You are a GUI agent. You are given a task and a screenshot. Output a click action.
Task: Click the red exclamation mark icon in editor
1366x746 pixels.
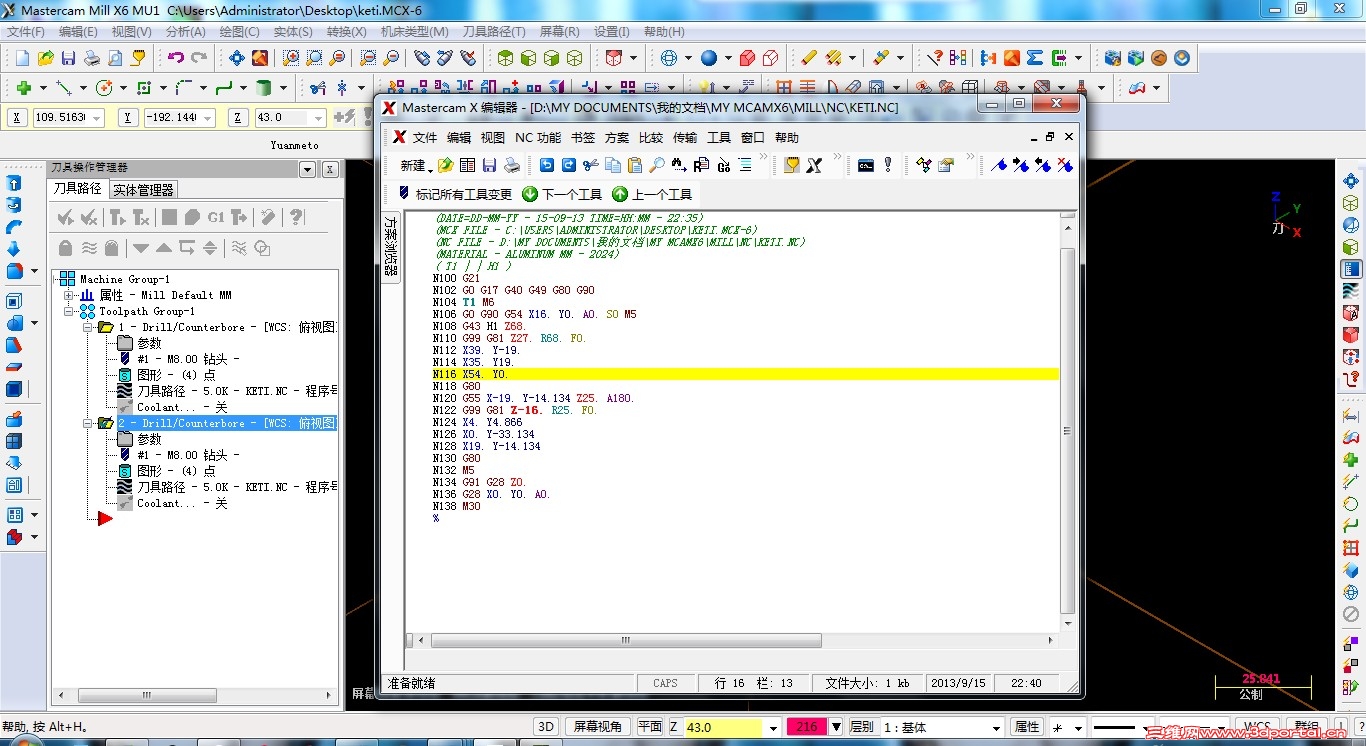pyautogui.click(x=887, y=165)
